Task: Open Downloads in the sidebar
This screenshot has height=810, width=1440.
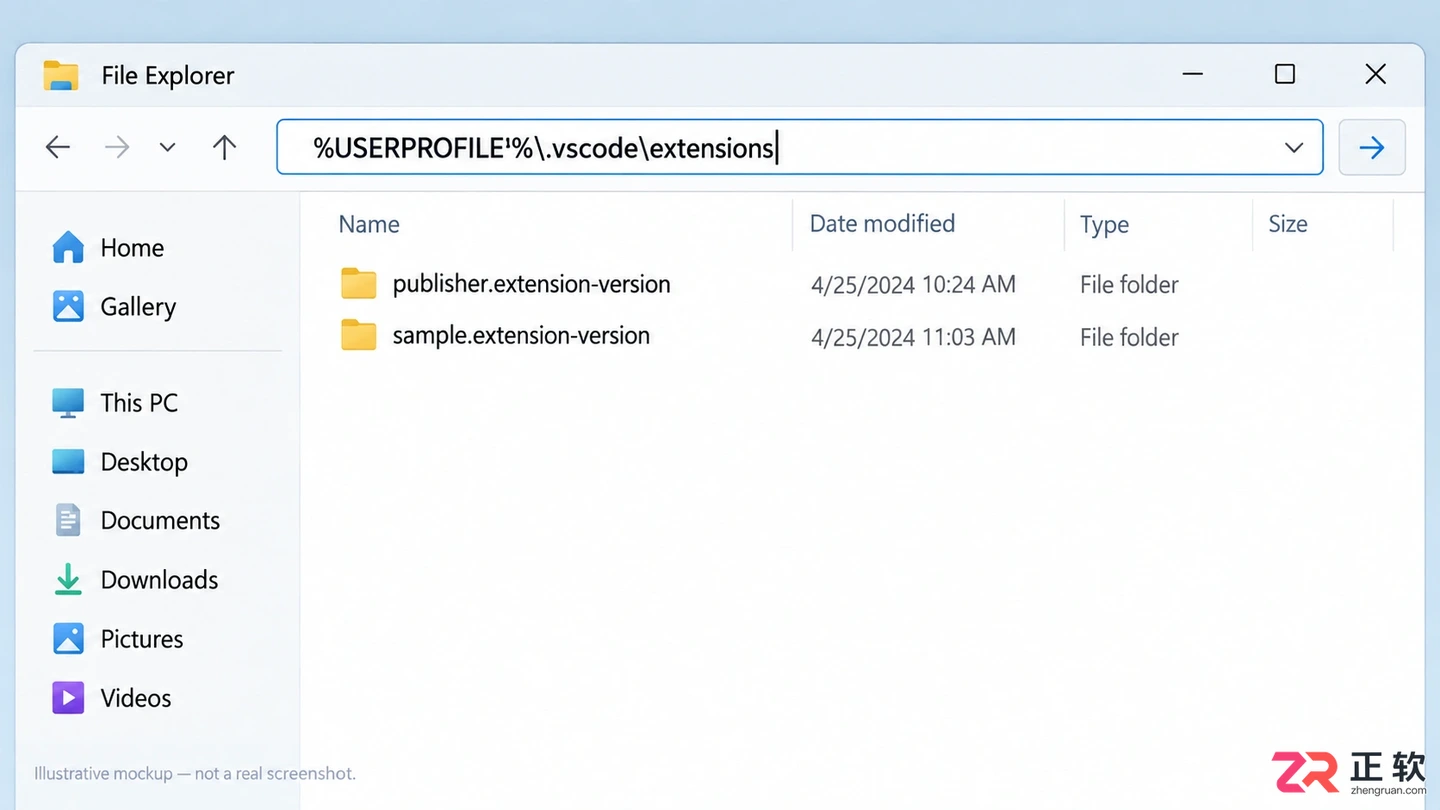Action: point(158,580)
